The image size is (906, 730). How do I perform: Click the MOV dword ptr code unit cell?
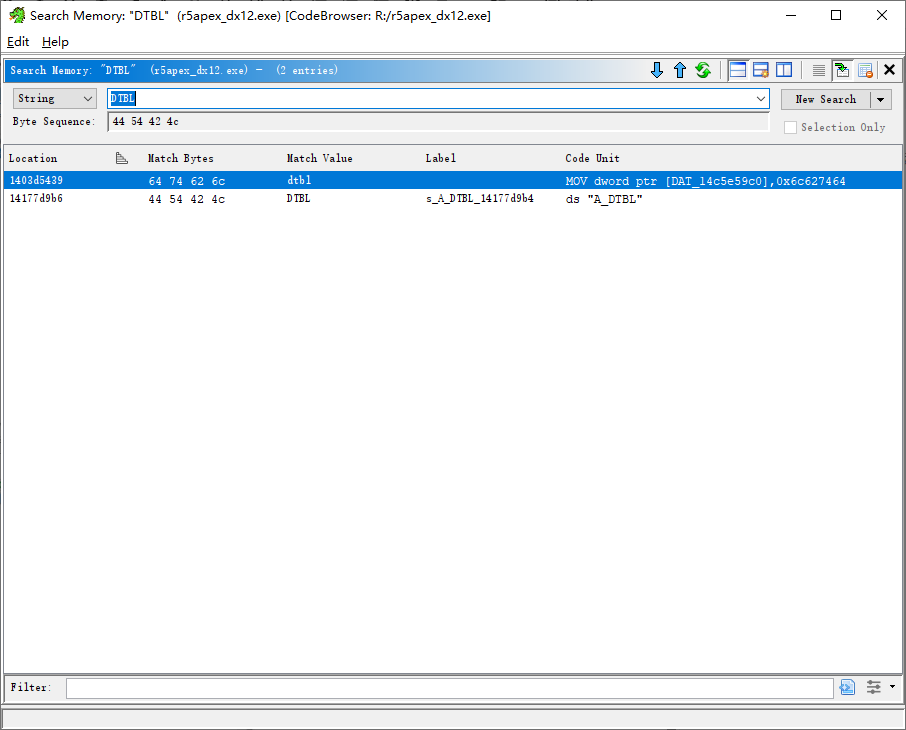point(705,181)
